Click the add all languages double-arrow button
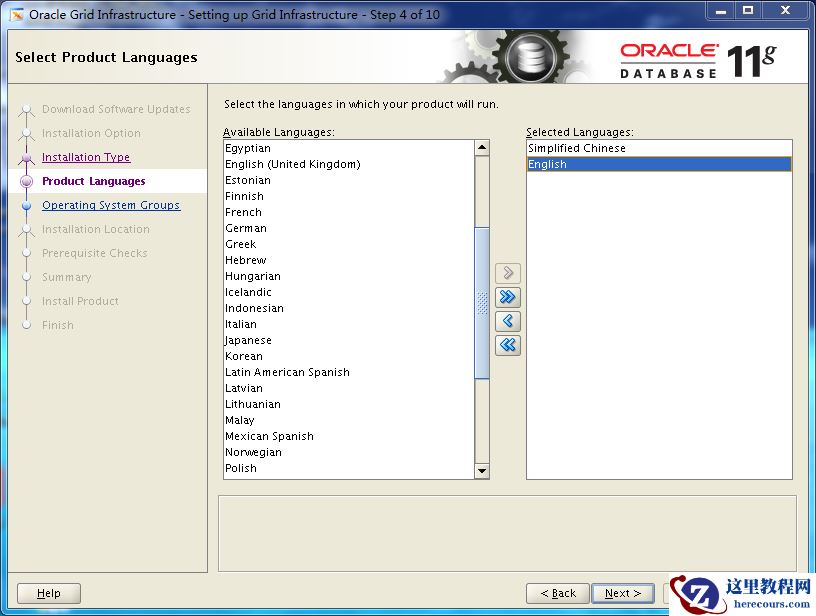This screenshot has width=816, height=616. click(x=508, y=297)
